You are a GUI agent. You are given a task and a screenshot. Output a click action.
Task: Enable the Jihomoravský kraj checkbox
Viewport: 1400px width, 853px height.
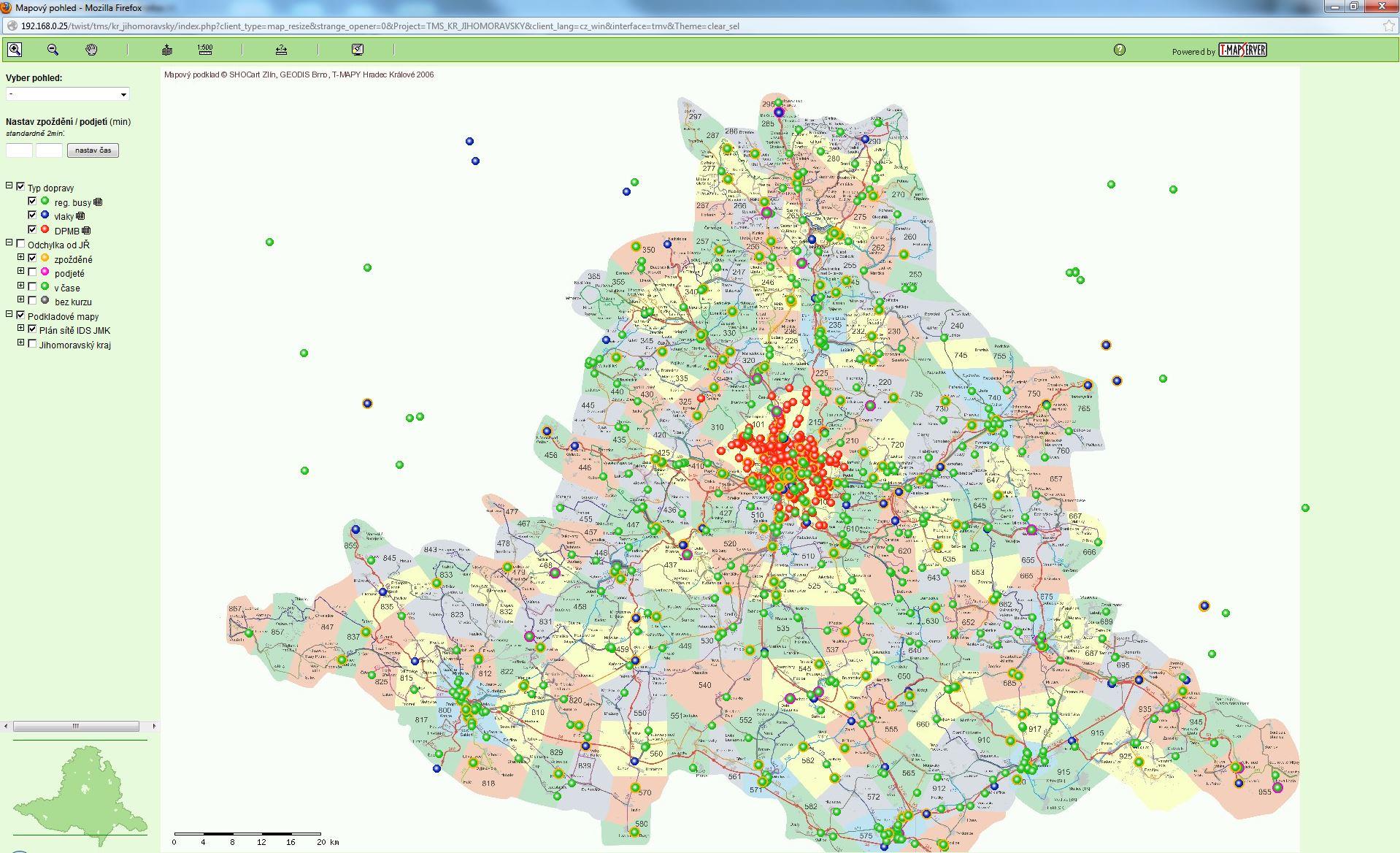(x=32, y=343)
